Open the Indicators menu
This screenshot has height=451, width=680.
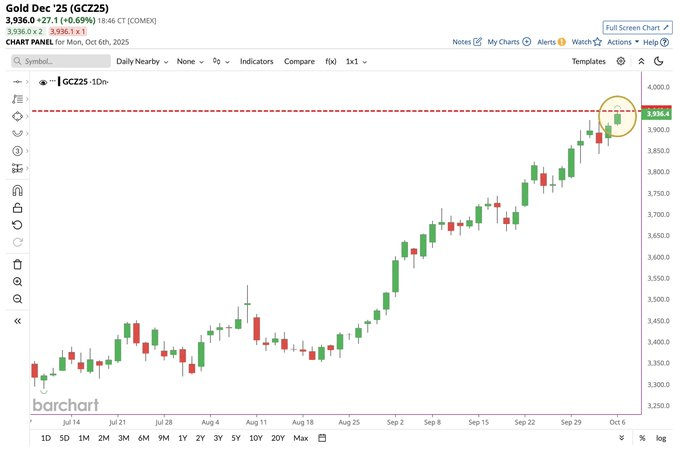[256, 61]
